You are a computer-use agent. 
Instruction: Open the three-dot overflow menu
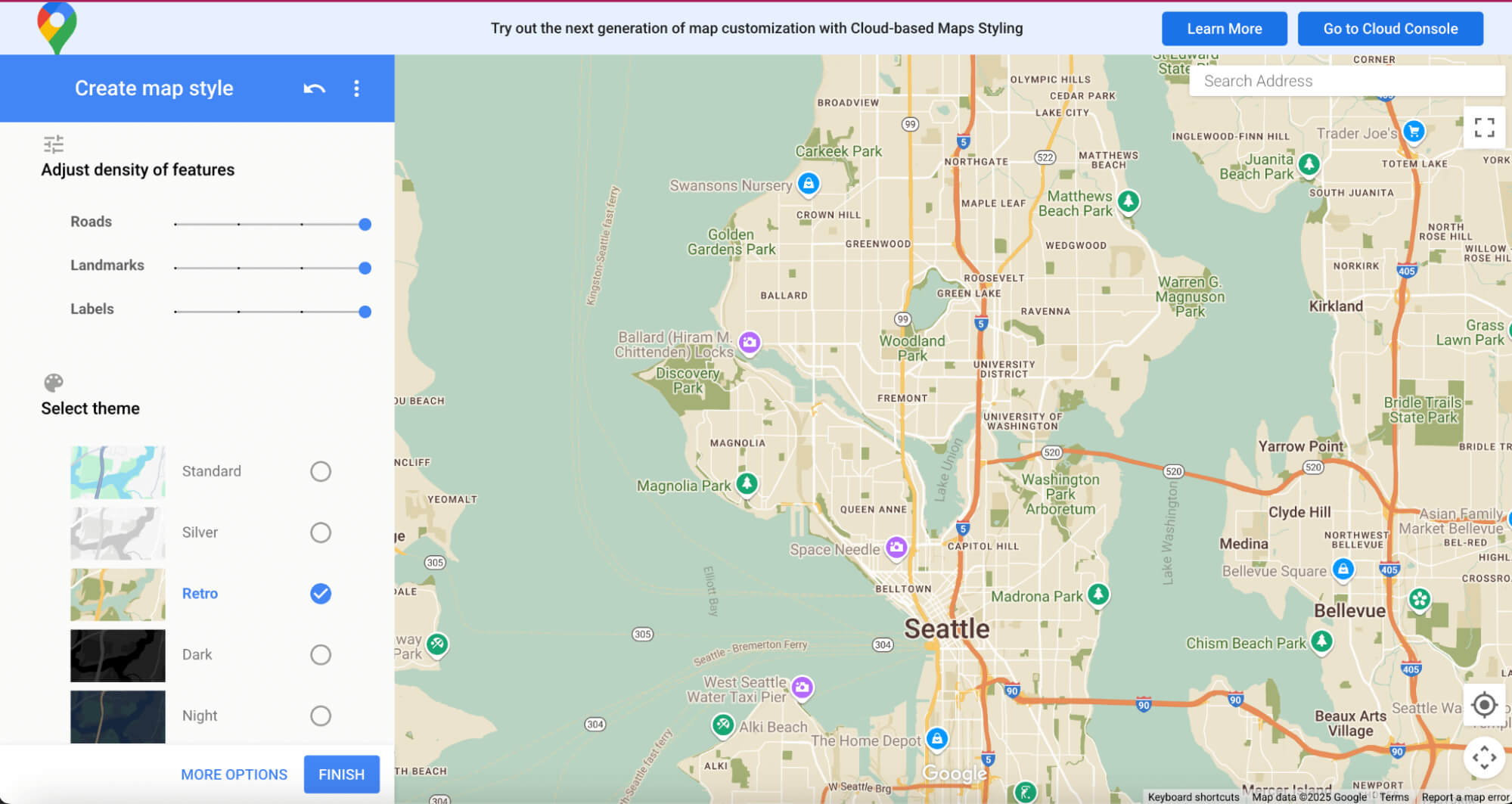pos(356,88)
